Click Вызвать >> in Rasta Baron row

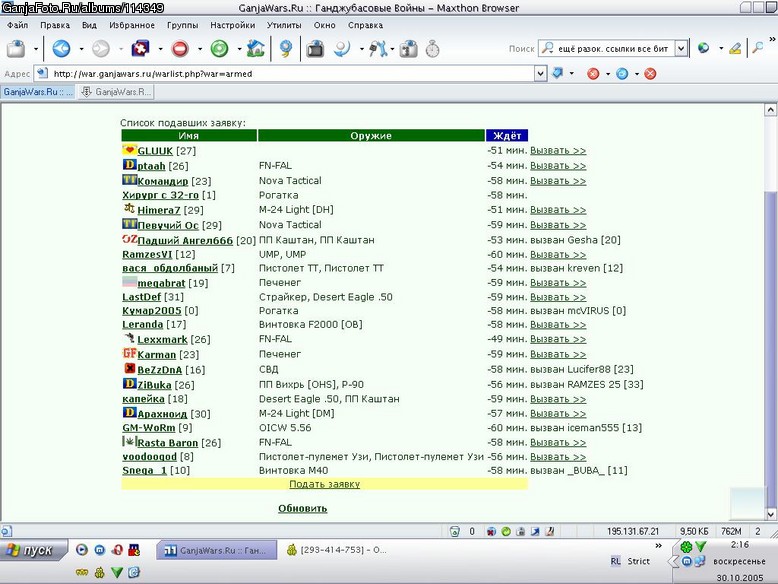pos(558,442)
